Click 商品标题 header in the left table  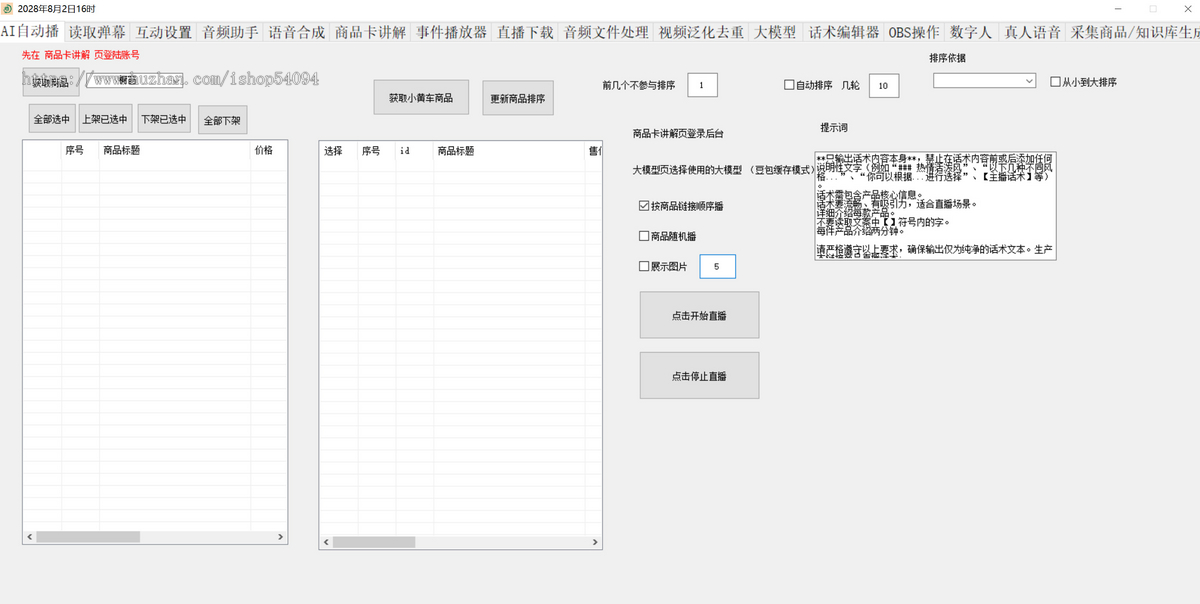(175, 151)
